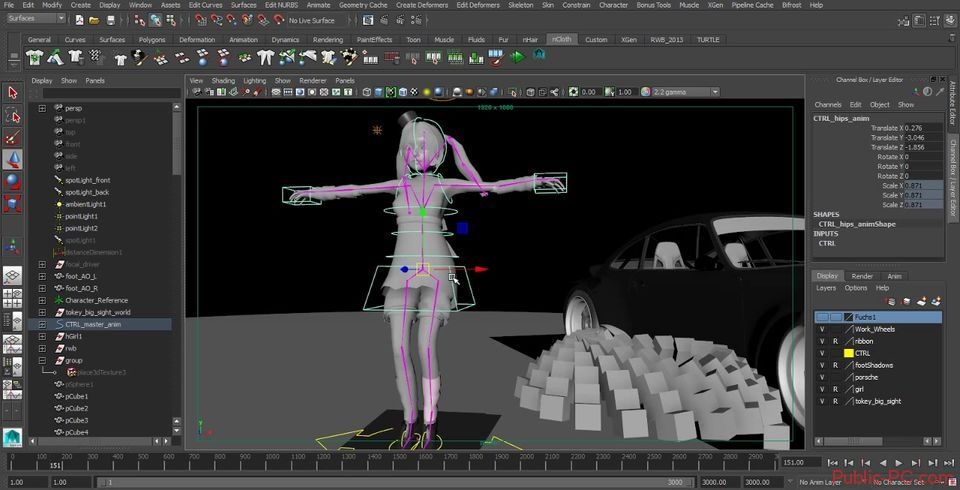Image resolution: width=960 pixels, height=490 pixels.
Task: Select the arrow Select tool in toolbox
Action: (13, 93)
